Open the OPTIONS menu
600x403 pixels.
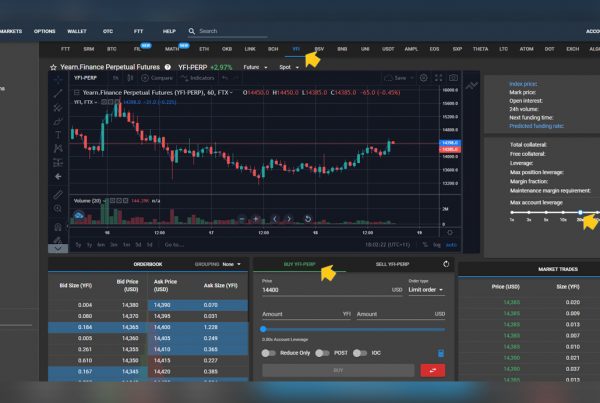point(44,31)
